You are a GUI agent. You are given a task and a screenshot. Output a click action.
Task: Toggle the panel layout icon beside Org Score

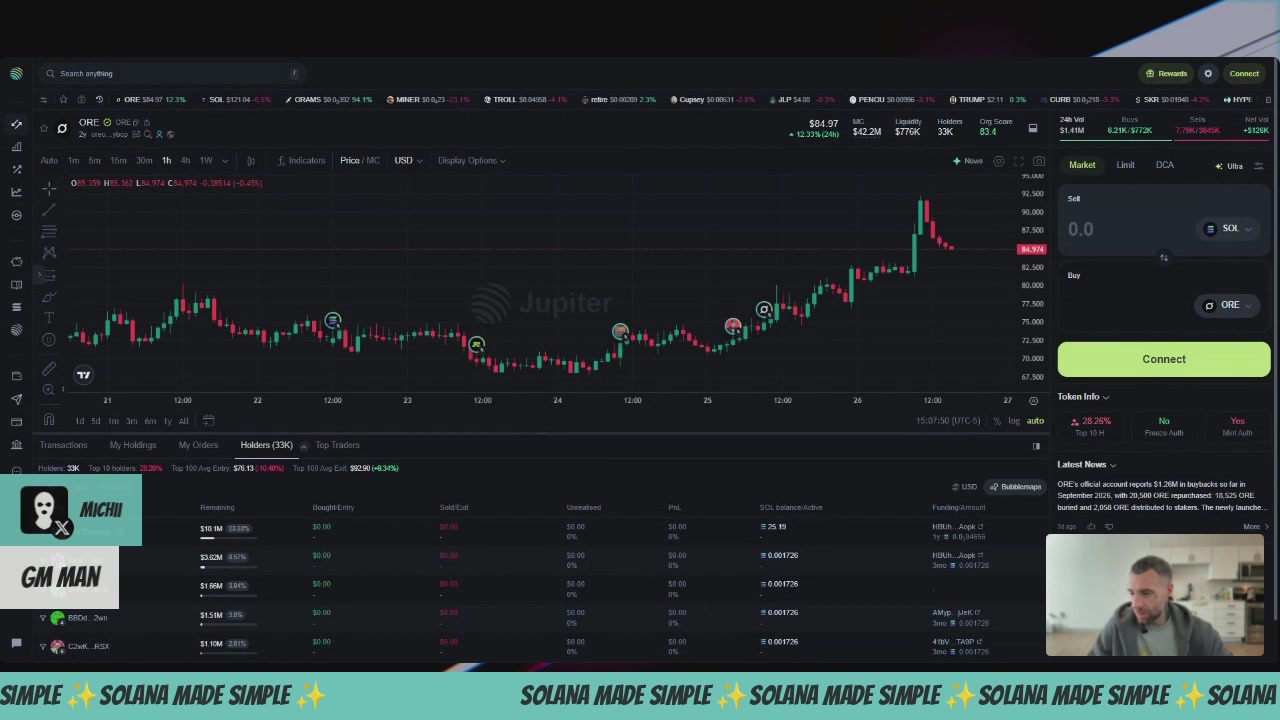coord(1033,128)
